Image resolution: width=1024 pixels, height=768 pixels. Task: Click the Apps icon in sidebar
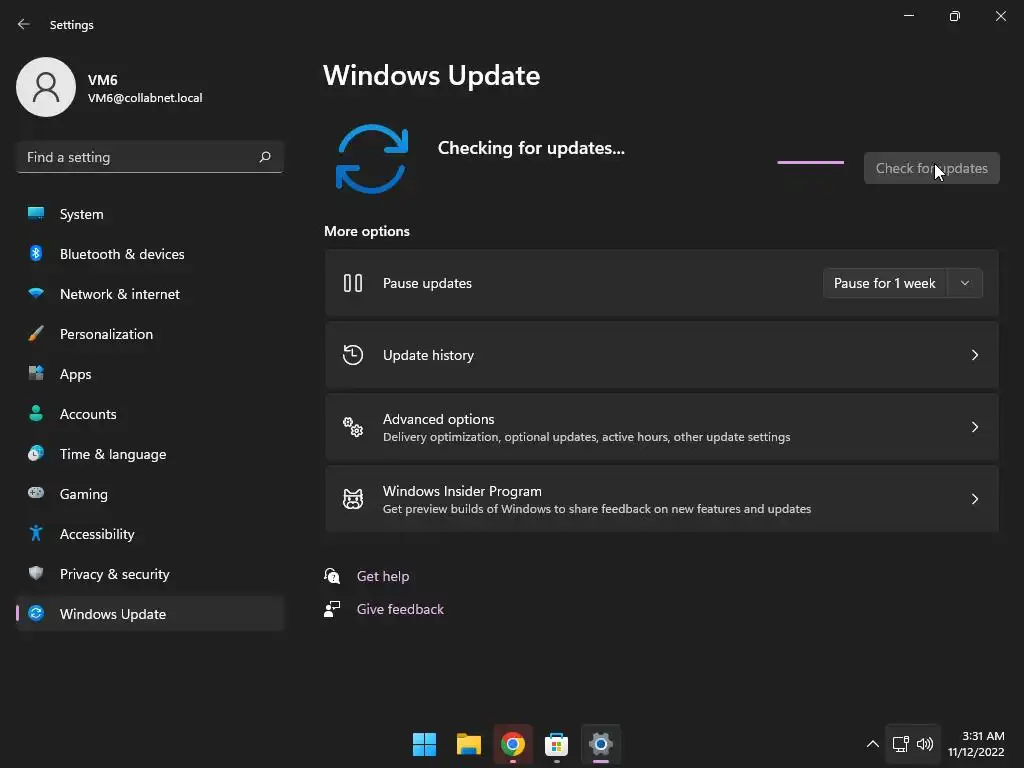pos(36,373)
